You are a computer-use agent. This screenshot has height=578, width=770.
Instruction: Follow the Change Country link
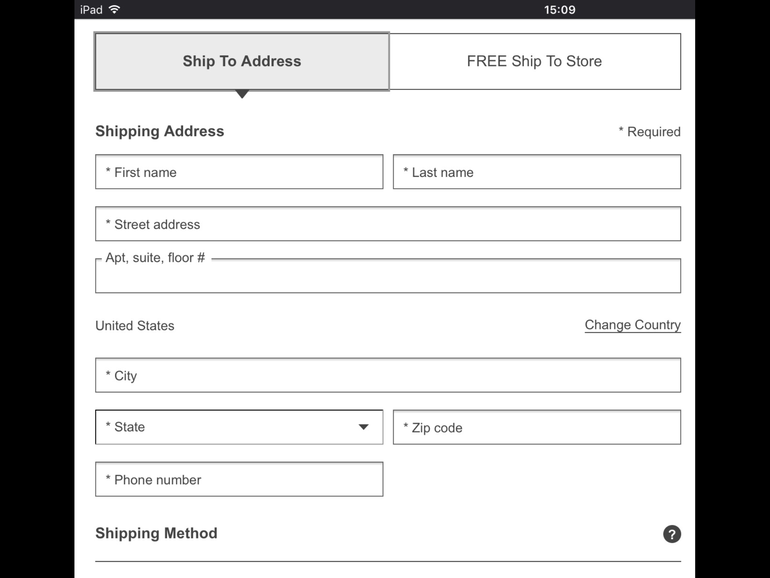(x=632, y=325)
